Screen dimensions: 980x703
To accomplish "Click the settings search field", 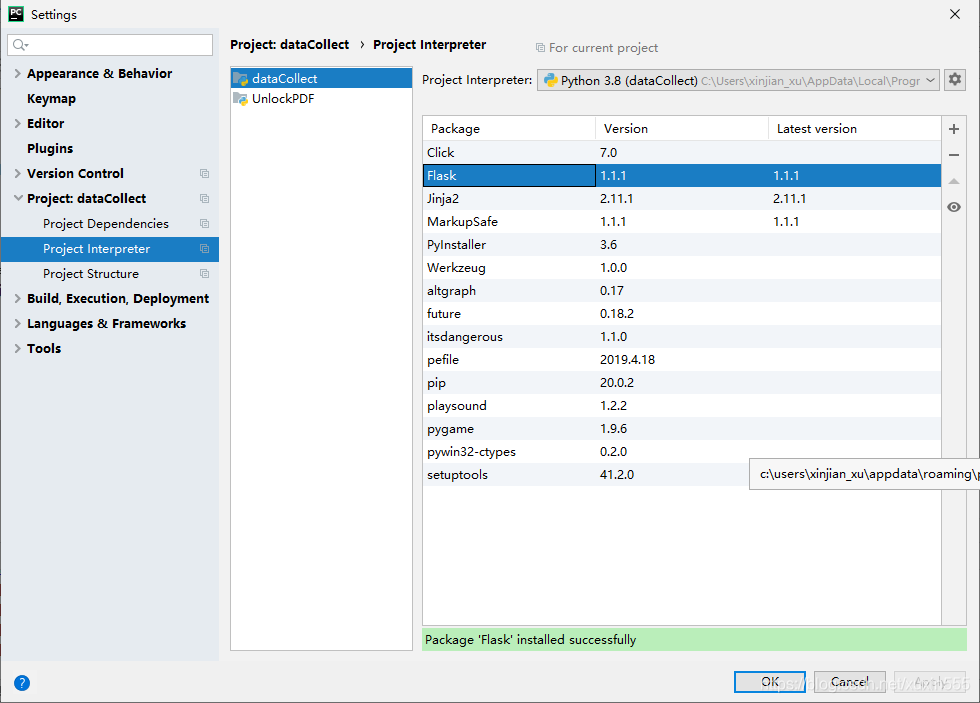I will click(110, 44).
